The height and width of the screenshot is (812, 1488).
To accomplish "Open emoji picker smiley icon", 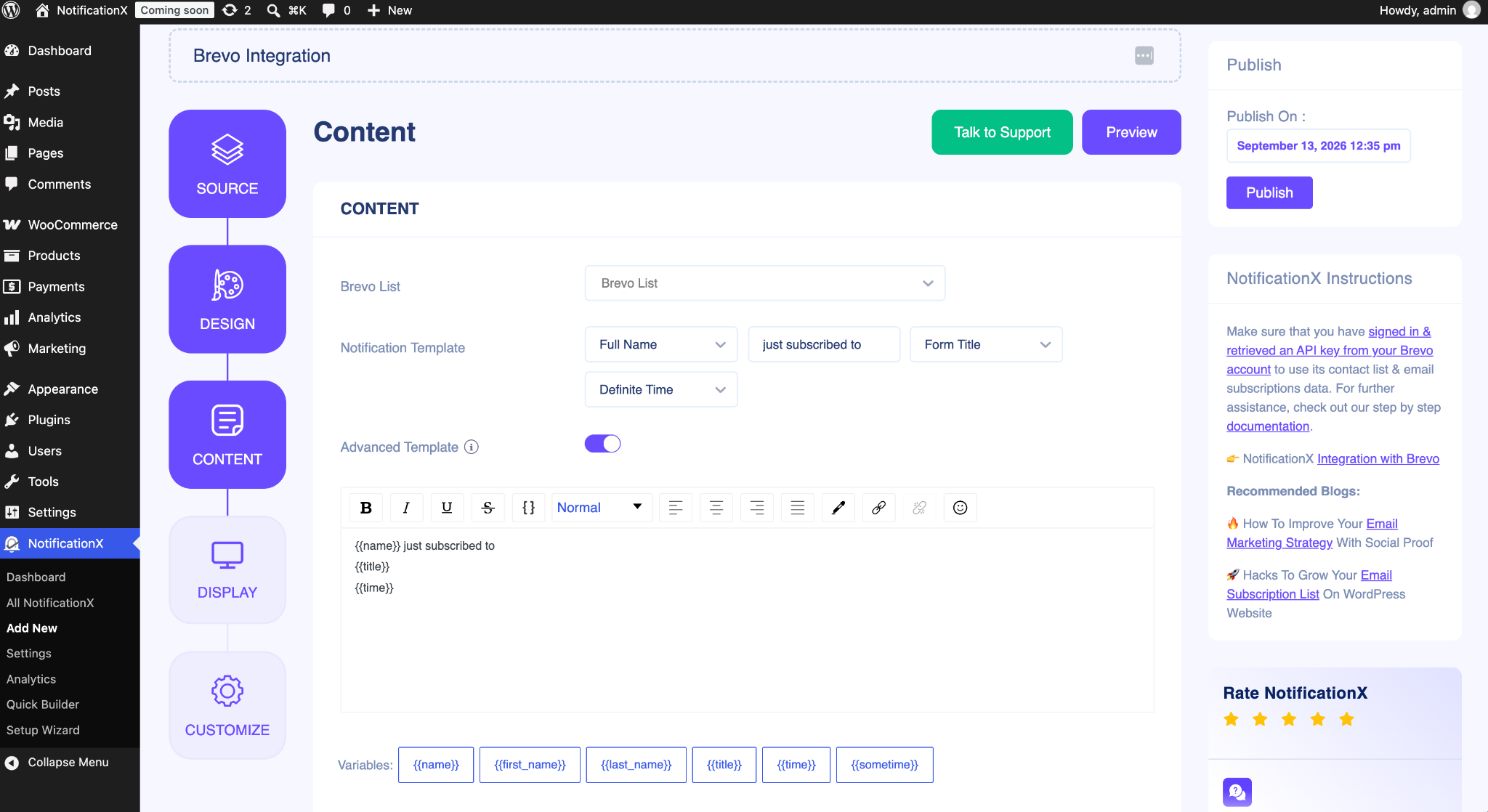I will click(x=961, y=508).
